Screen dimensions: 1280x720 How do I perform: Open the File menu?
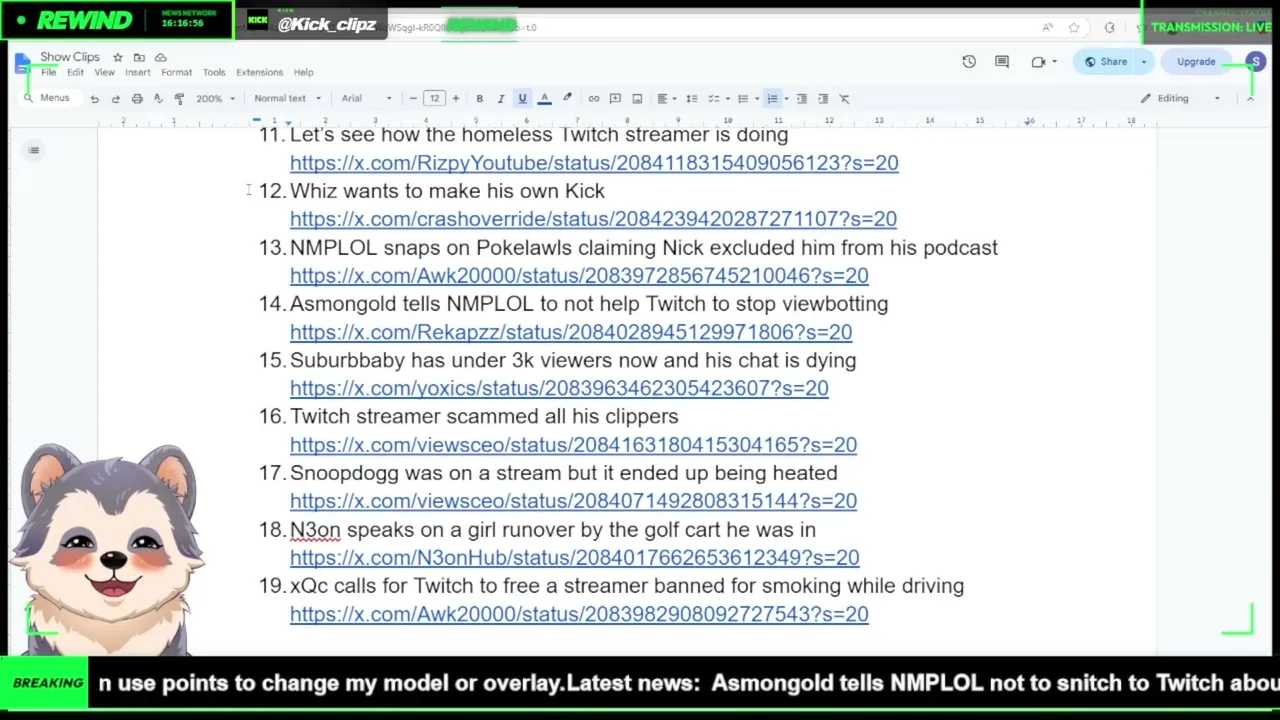[x=48, y=72]
